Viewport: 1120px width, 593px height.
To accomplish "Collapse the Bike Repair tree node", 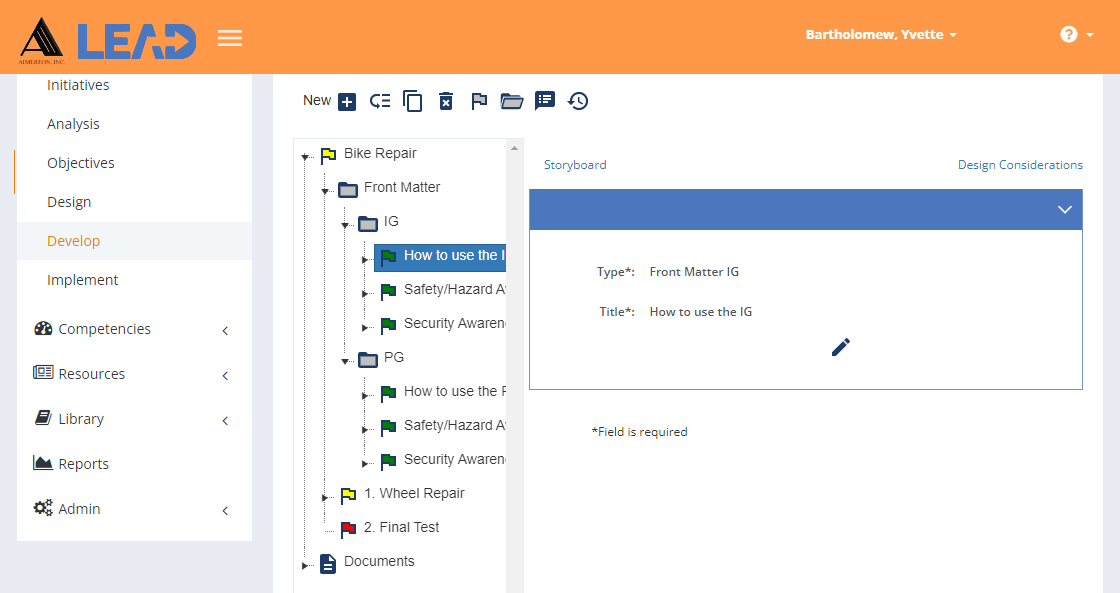I will point(305,156).
